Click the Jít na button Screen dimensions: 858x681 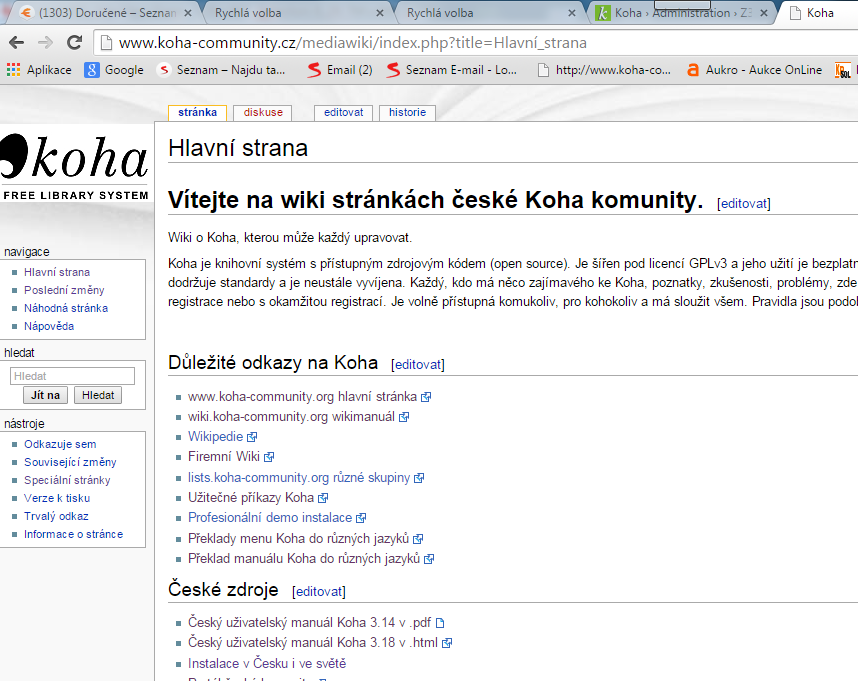[45, 395]
